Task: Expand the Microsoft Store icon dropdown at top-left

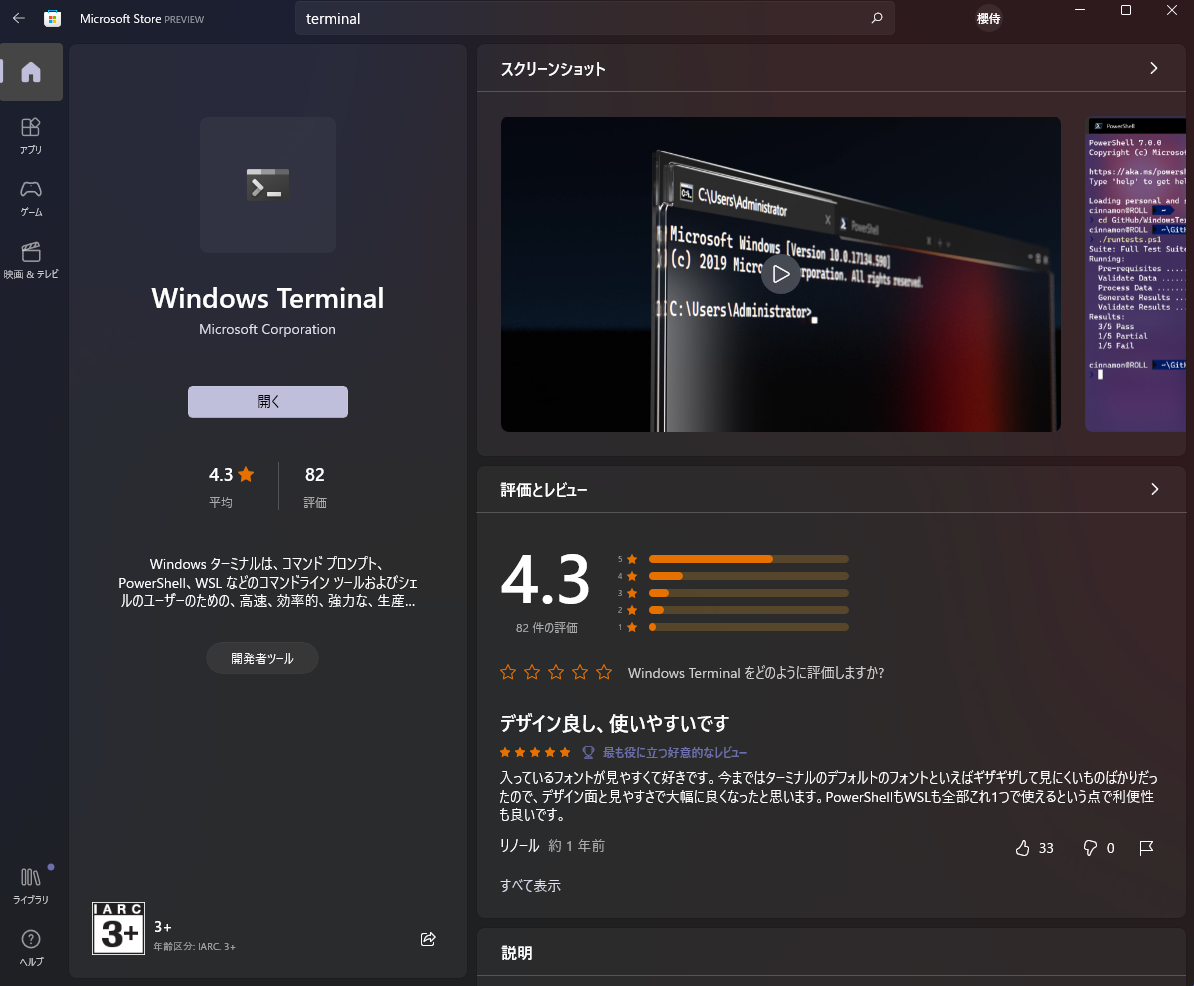Action: (52, 18)
